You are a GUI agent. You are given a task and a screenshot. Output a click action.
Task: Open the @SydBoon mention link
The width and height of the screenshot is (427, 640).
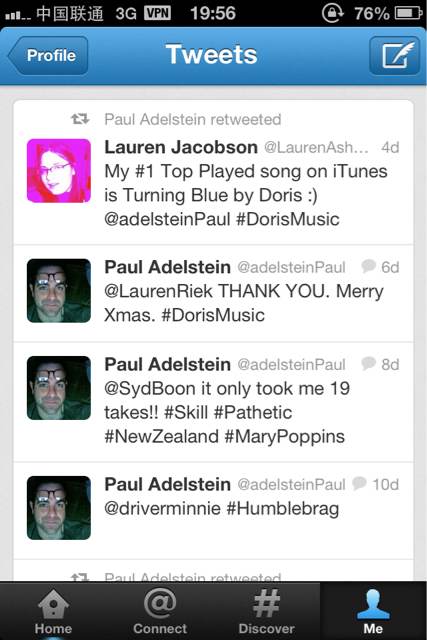coord(150,389)
